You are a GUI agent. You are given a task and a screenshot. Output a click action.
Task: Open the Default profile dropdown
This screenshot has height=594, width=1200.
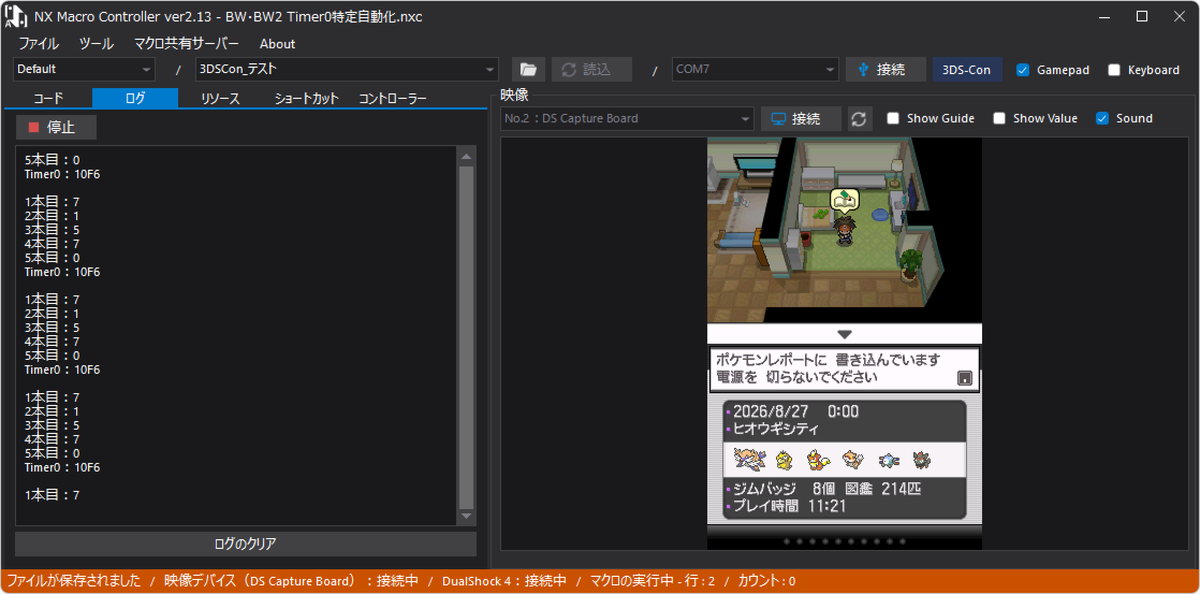pyautogui.click(x=84, y=69)
